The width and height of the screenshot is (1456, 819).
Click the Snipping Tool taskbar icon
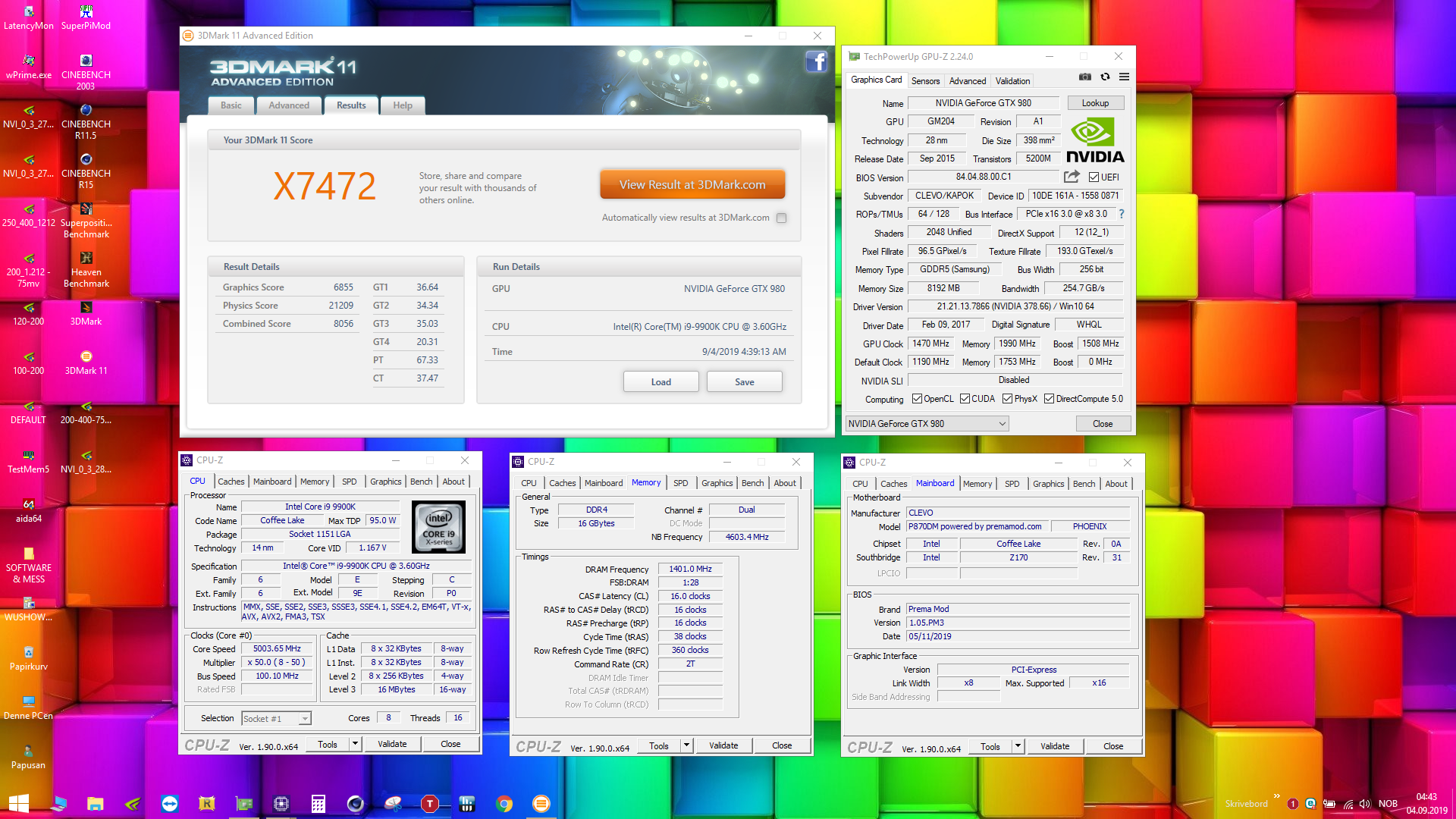[393, 804]
